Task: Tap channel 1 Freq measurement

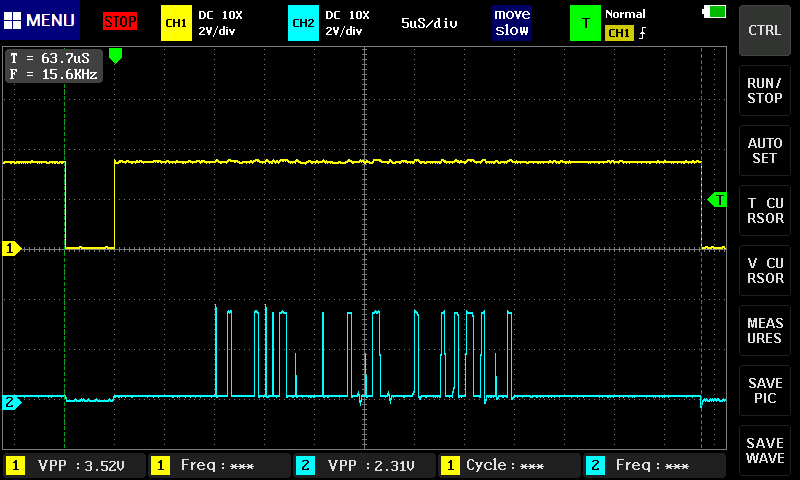Action: 219,465
